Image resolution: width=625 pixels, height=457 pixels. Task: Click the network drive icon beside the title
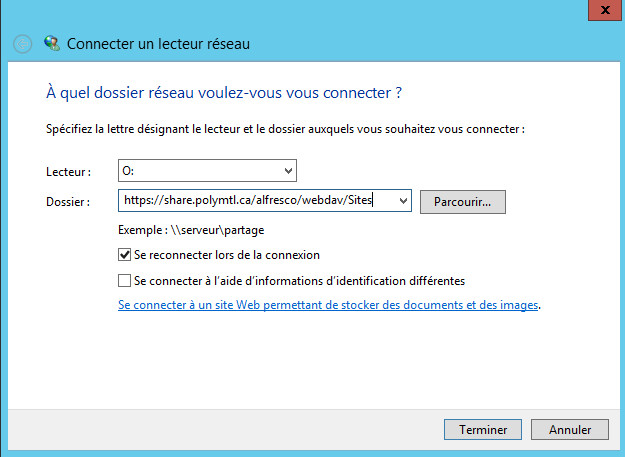tap(52, 43)
